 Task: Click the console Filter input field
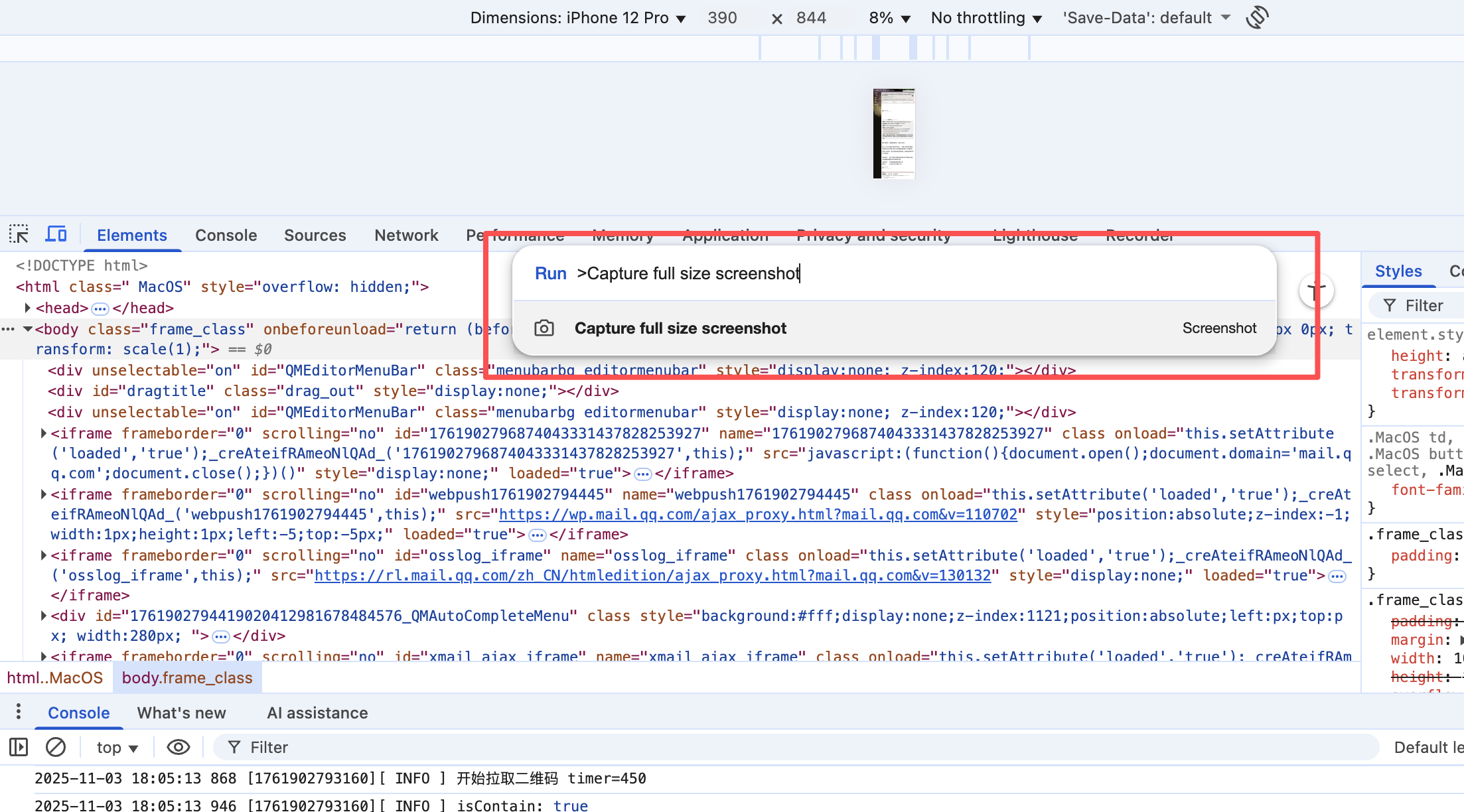796,748
